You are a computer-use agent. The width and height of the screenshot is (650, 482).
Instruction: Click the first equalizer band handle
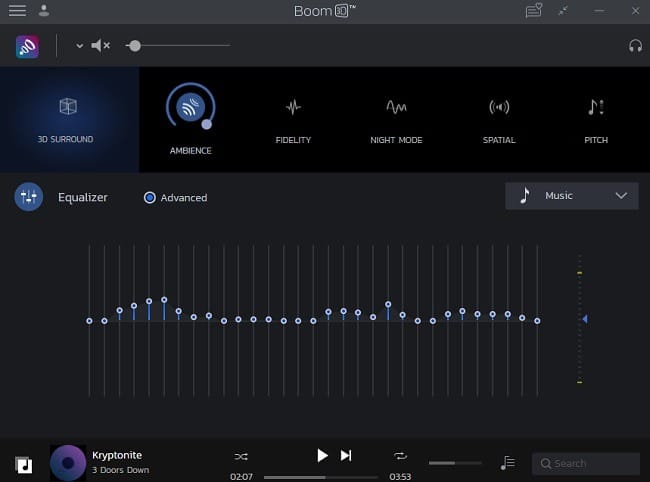(89, 321)
